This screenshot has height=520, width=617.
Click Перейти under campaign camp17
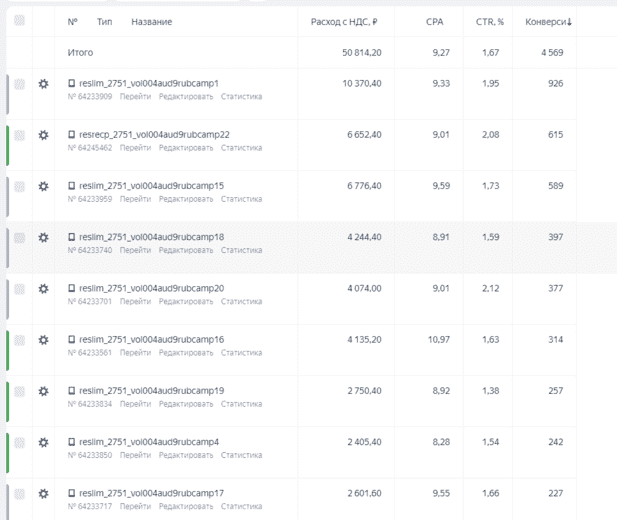click(135, 506)
